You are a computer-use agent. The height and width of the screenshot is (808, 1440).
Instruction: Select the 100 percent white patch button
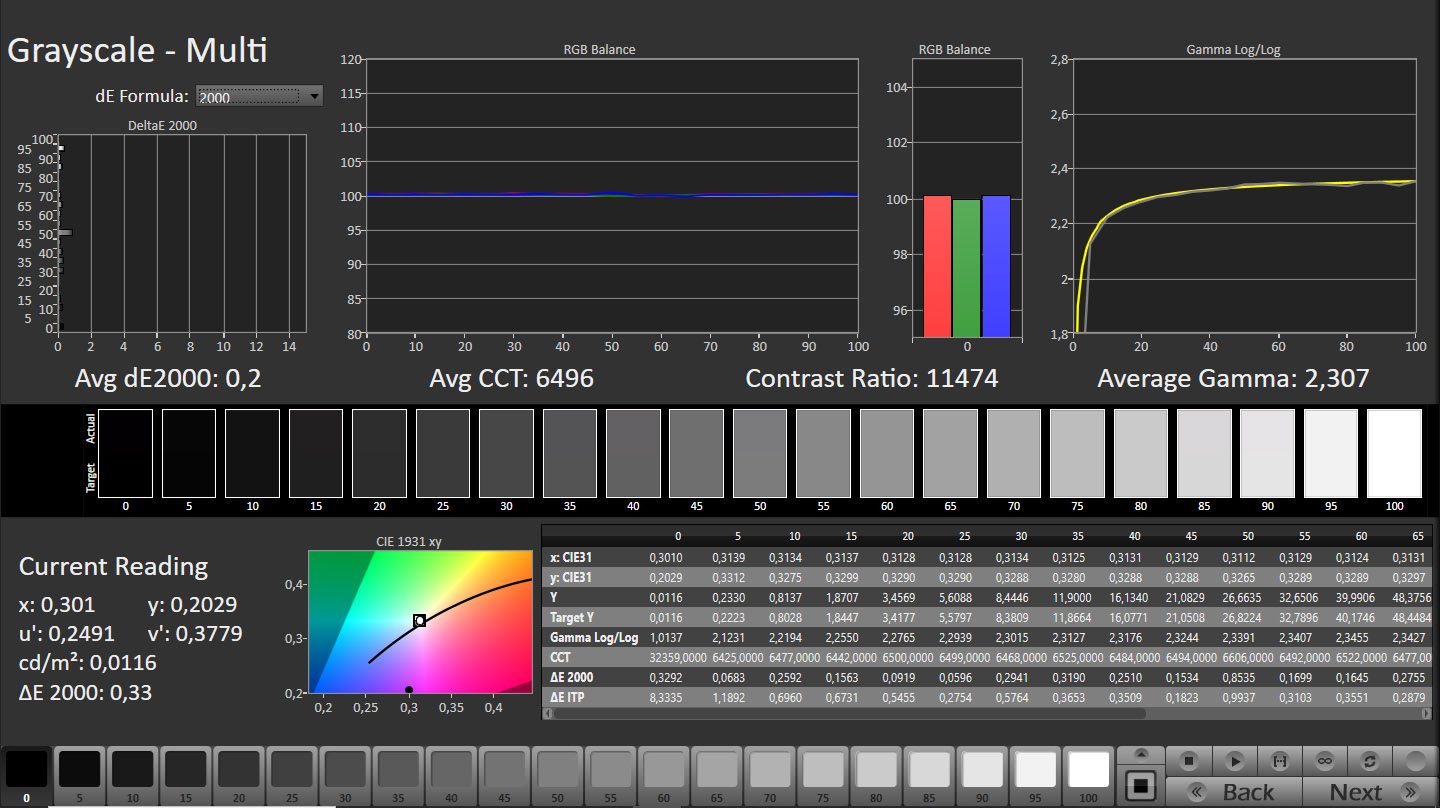[x=1089, y=770]
